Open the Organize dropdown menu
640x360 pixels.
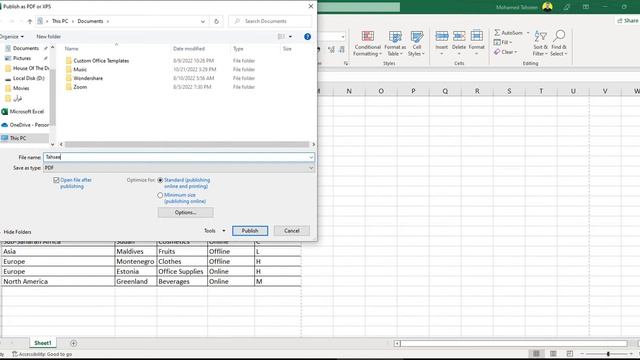coord(12,37)
